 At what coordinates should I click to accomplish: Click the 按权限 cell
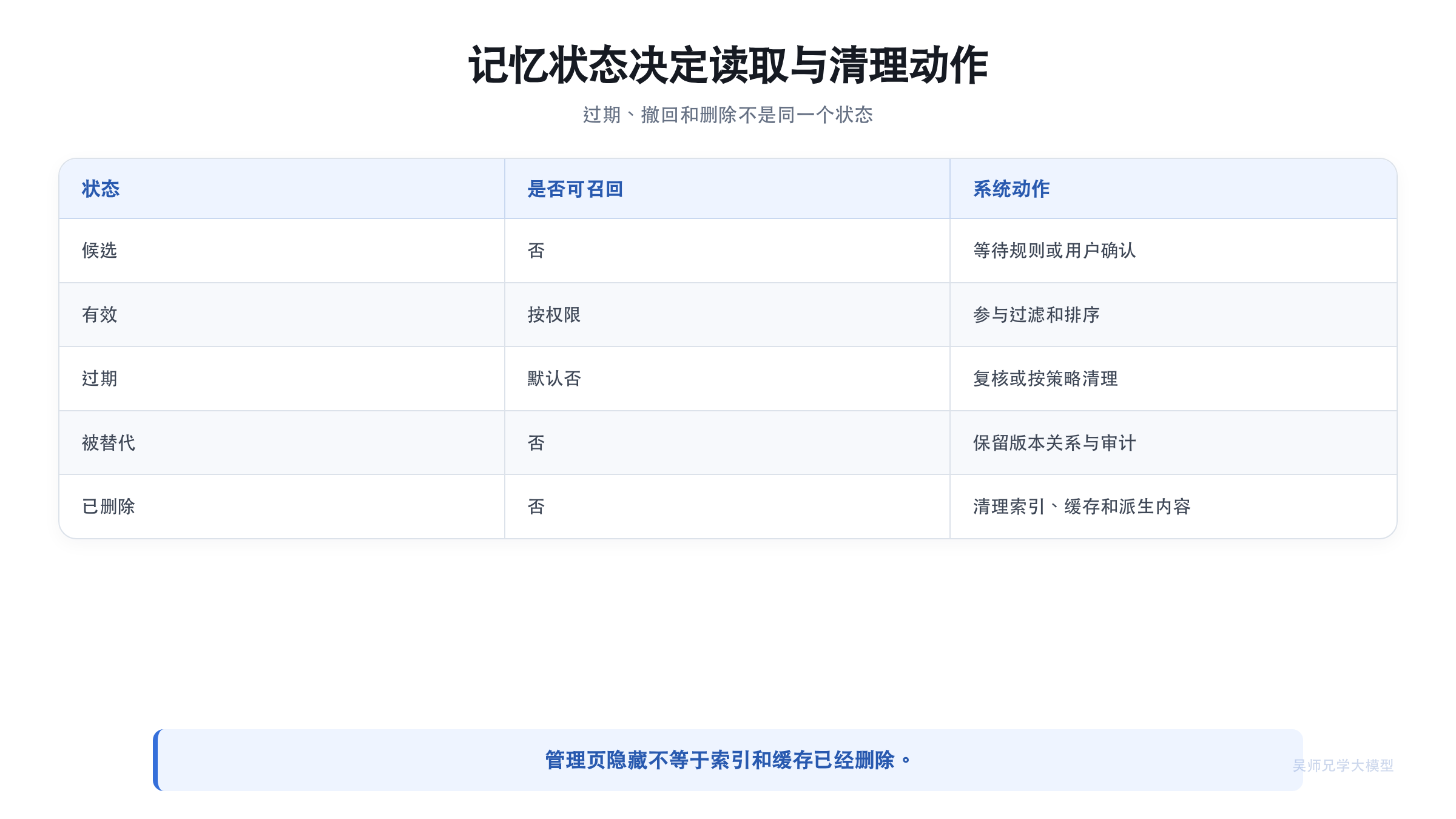click(x=727, y=315)
